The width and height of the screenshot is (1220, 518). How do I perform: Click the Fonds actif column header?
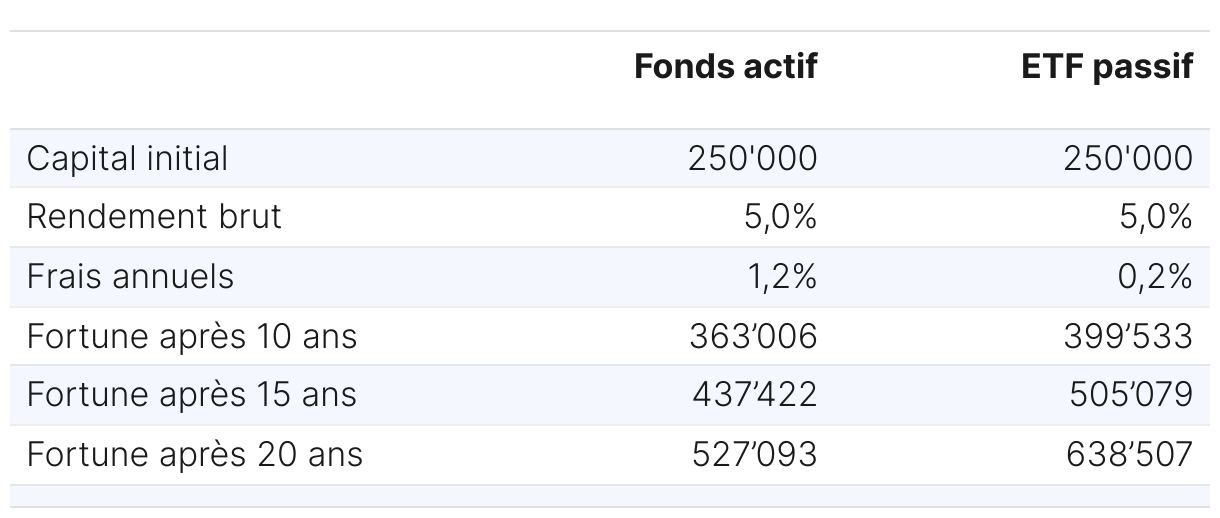[725, 66]
